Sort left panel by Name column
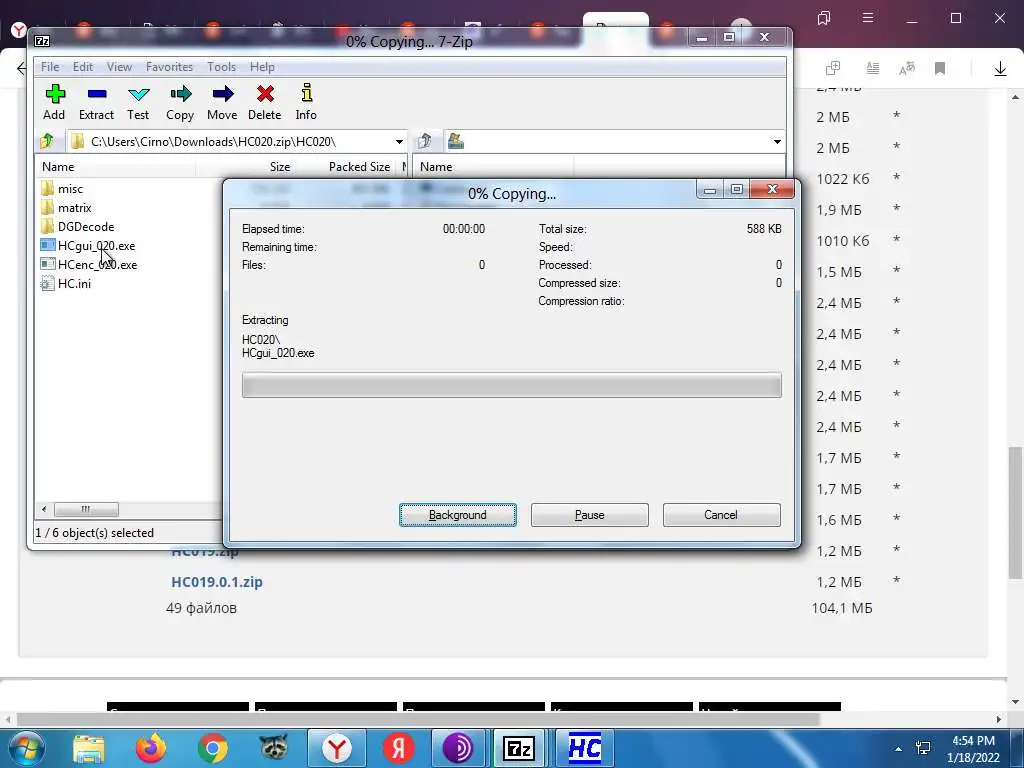1024x768 pixels. coord(116,167)
